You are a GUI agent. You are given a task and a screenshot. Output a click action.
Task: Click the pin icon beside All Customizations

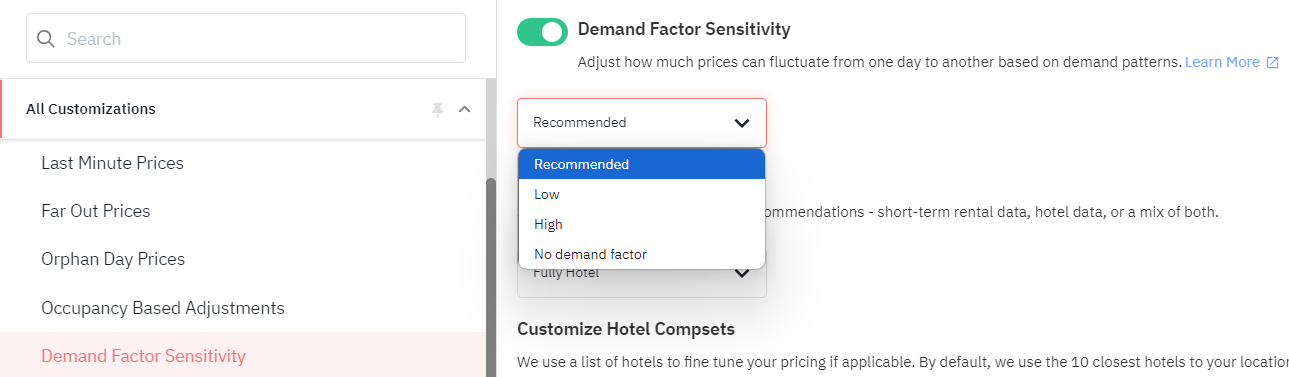(437, 109)
